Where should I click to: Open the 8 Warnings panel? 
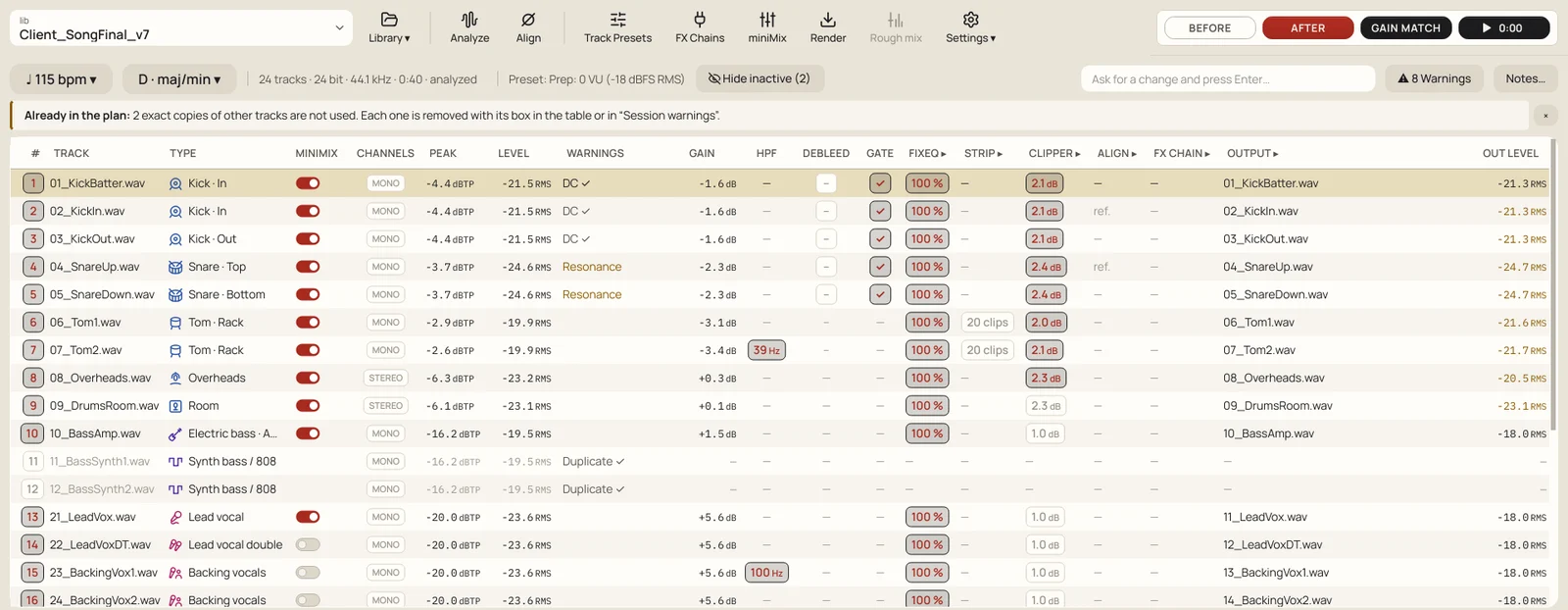(1435, 78)
